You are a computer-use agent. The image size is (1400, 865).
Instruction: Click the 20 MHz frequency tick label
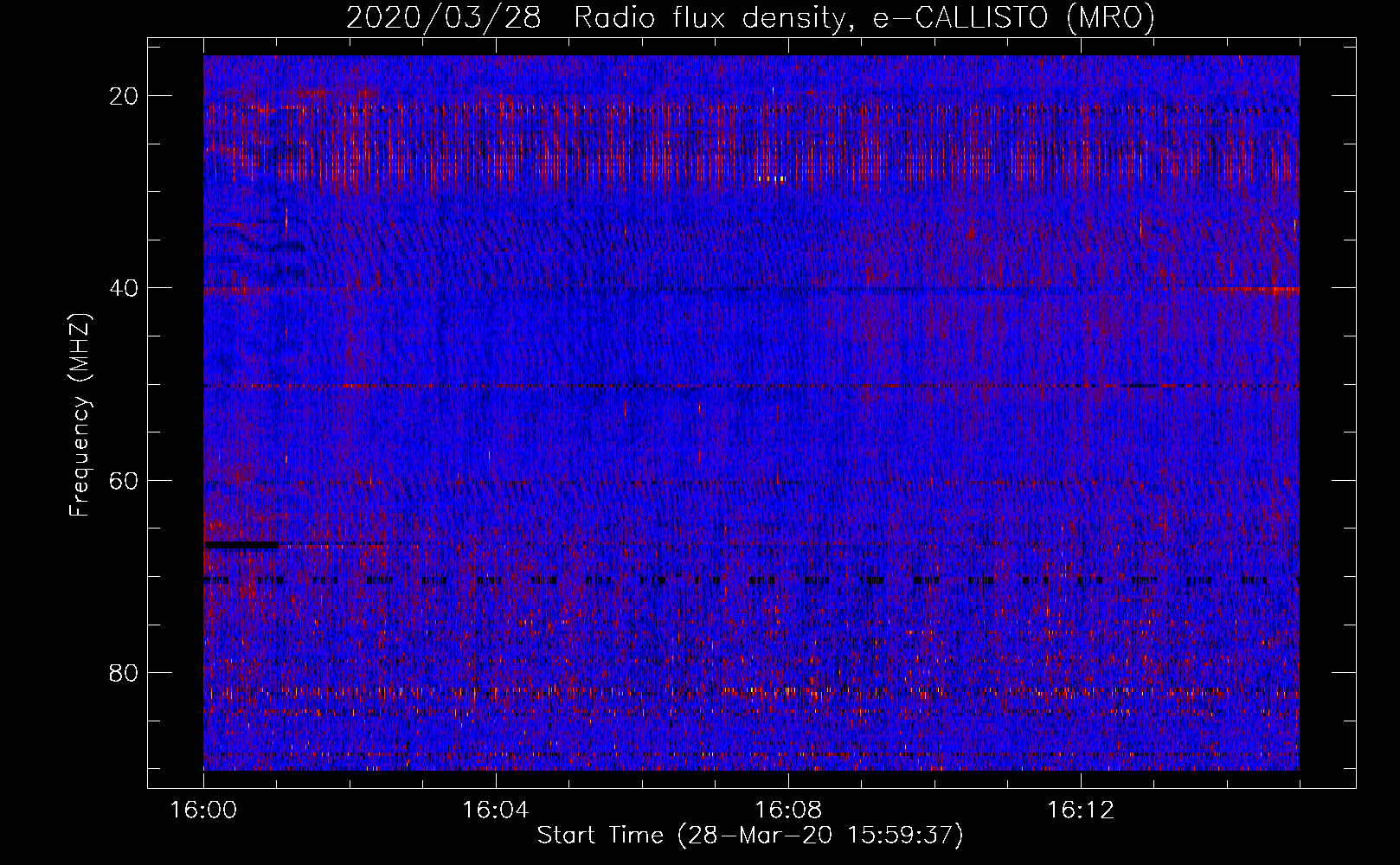pyautogui.click(x=124, y=96)
